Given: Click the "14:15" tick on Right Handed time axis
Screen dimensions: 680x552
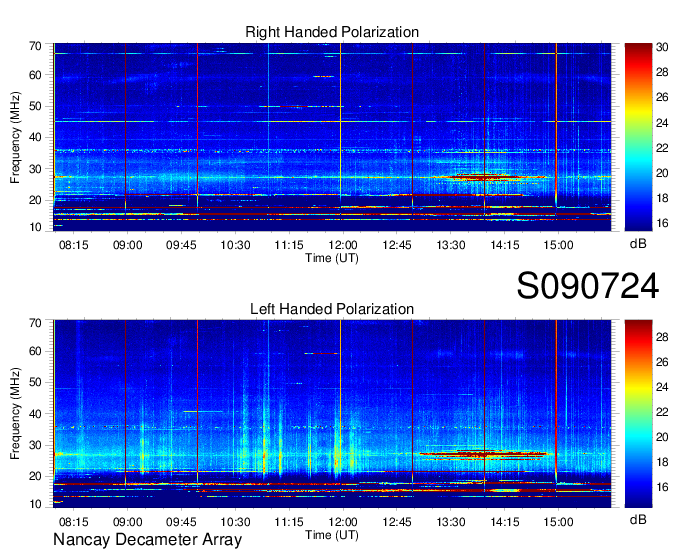Looking at the screenshot, I should 505,245.
